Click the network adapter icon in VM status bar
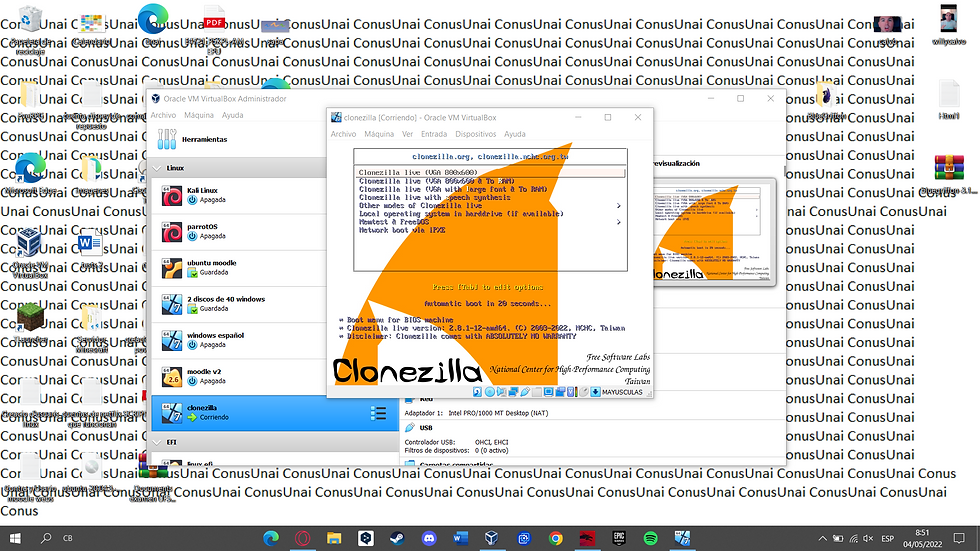Viewport: 980px width, 551px height. [x=513, y=392]
